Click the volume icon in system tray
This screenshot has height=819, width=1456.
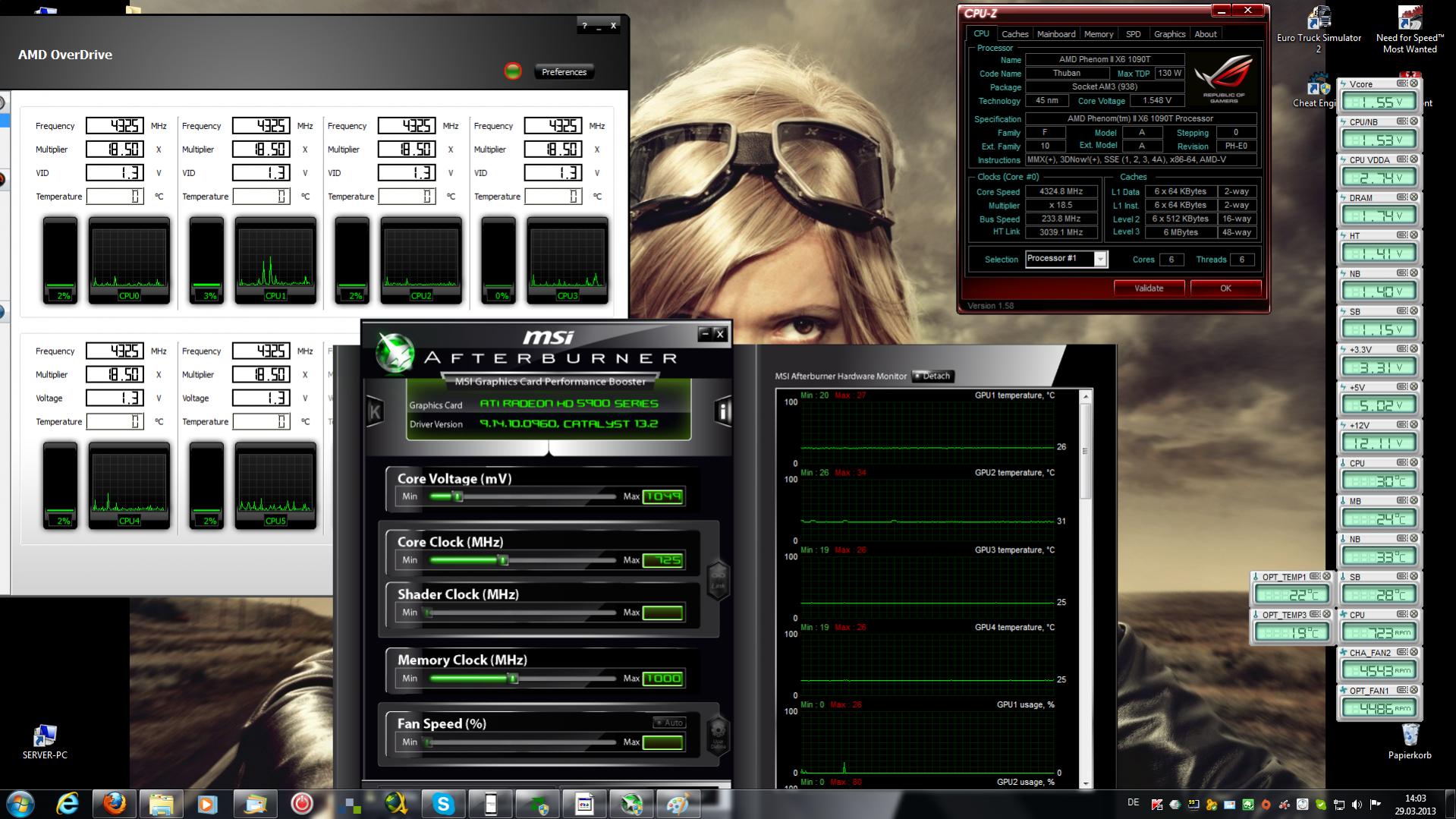tap(1357, 805)
